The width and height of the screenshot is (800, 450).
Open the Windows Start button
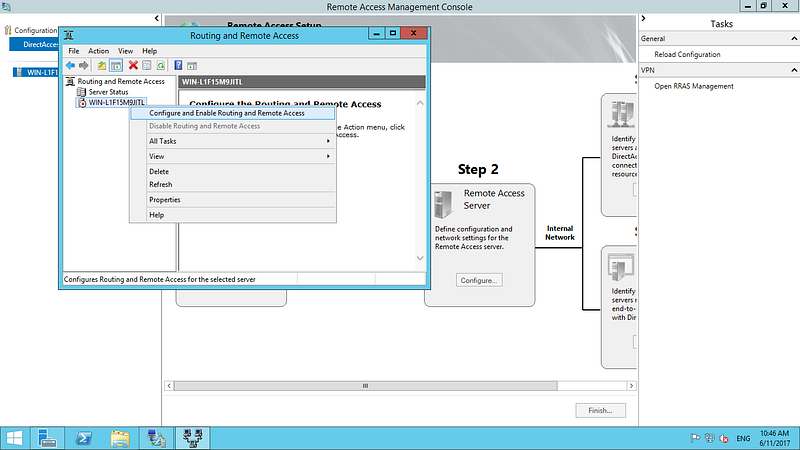(14, 438)
